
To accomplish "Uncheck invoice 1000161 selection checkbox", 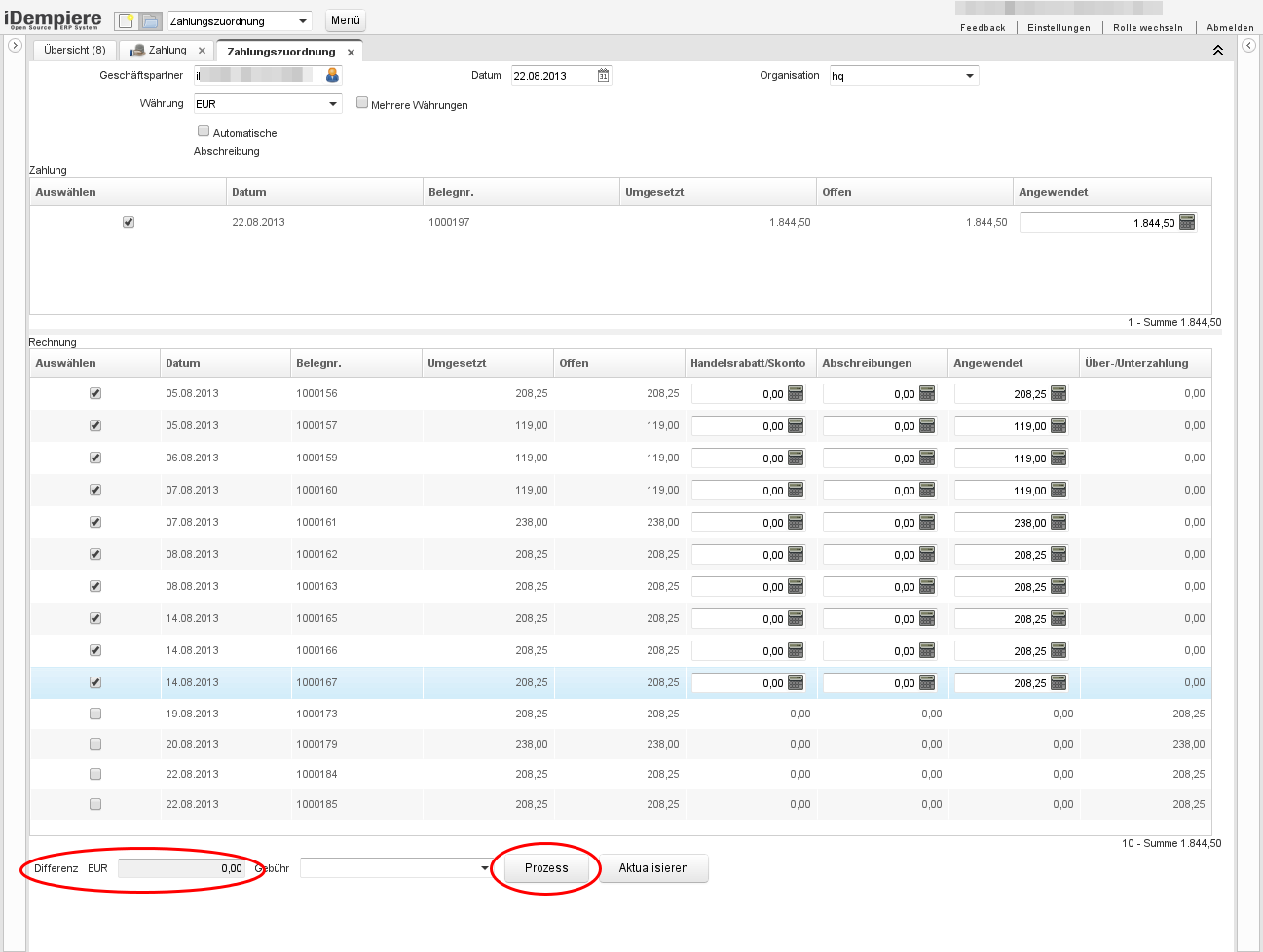I will click(95, 522).
